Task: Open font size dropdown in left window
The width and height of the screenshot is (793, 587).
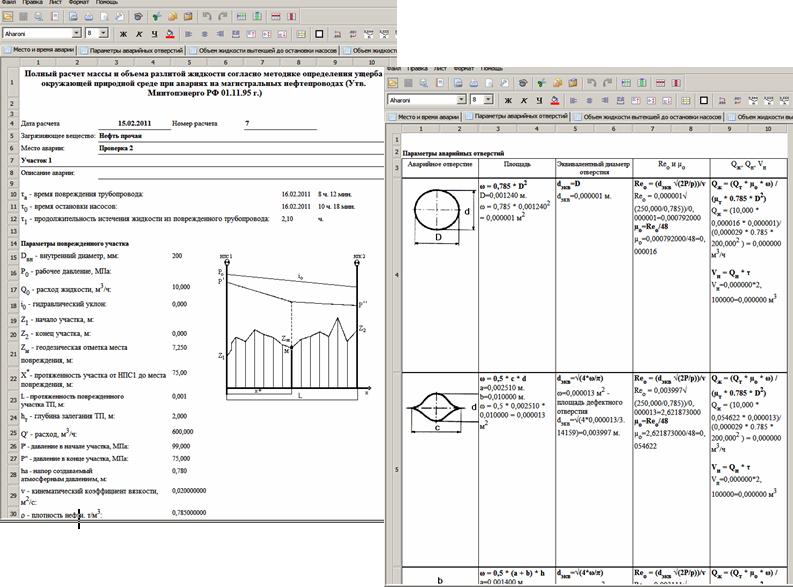Action: (x=103, y=34)
